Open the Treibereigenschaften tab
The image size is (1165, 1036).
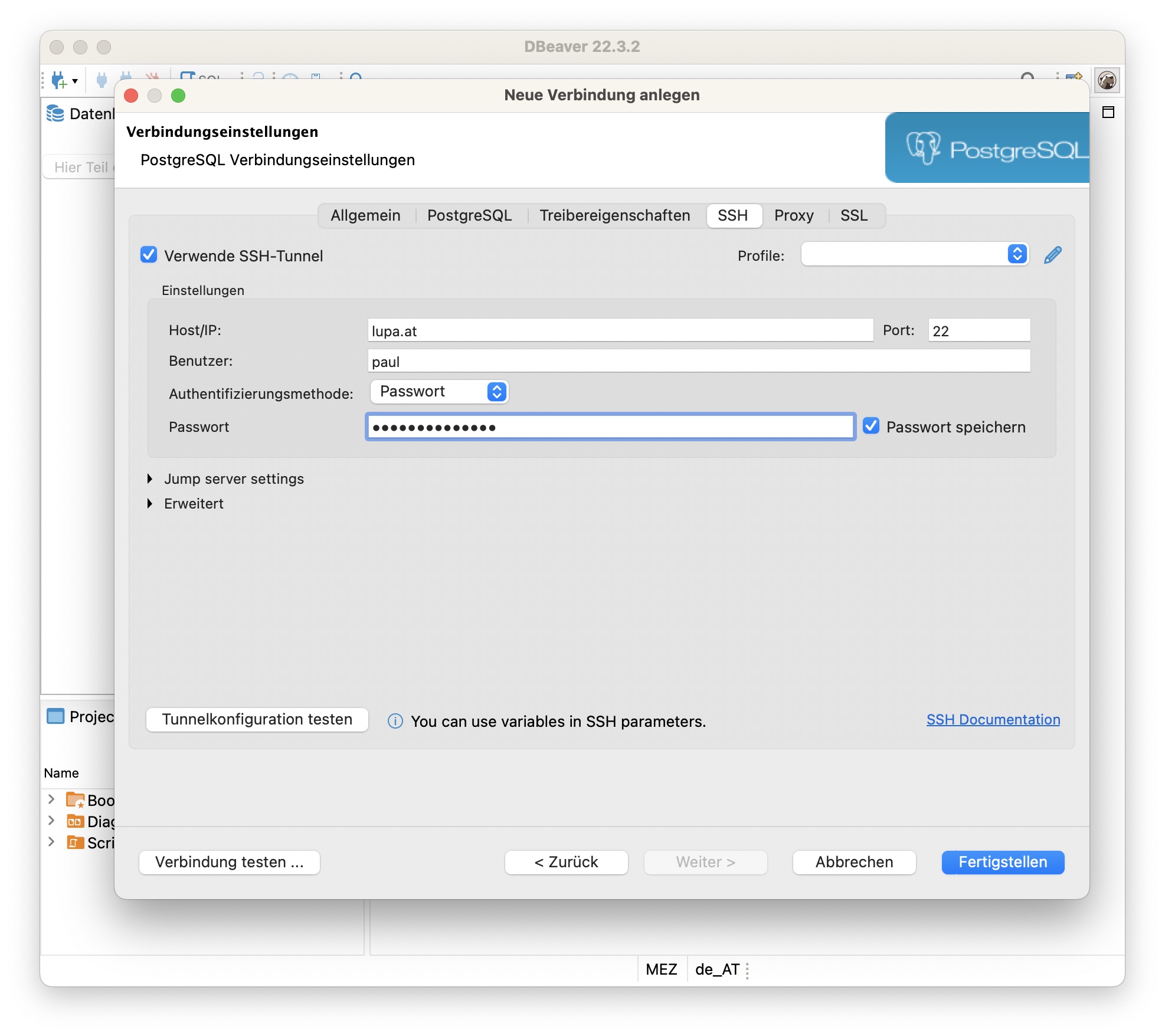point(614,215)
